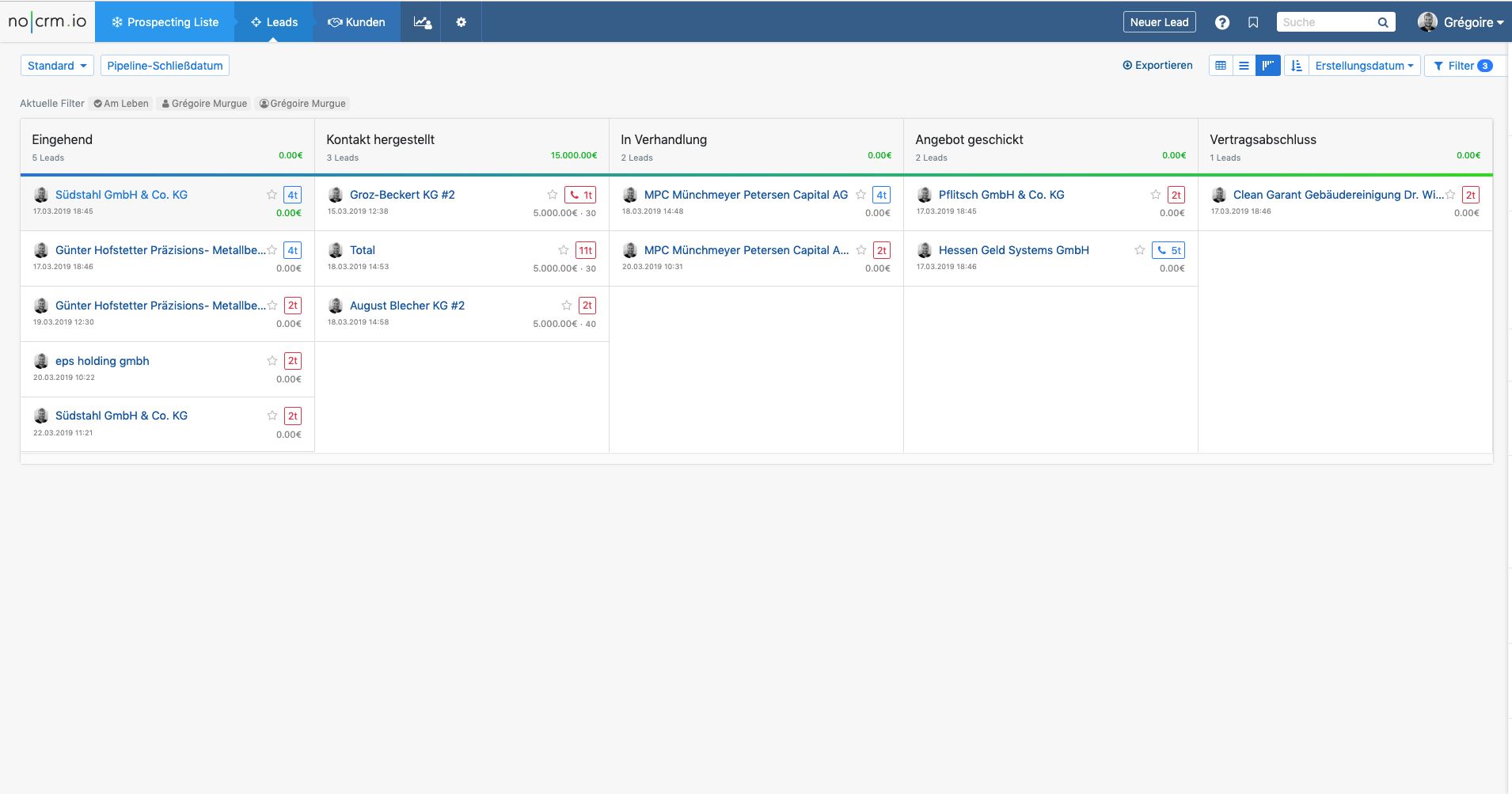Switch to compact list view
The width and height of the screenshot is (1512, 794).
[1244, 66]
